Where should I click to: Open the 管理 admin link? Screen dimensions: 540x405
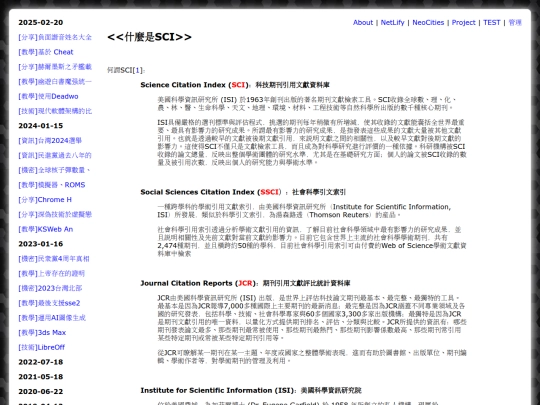pos(515,22)
